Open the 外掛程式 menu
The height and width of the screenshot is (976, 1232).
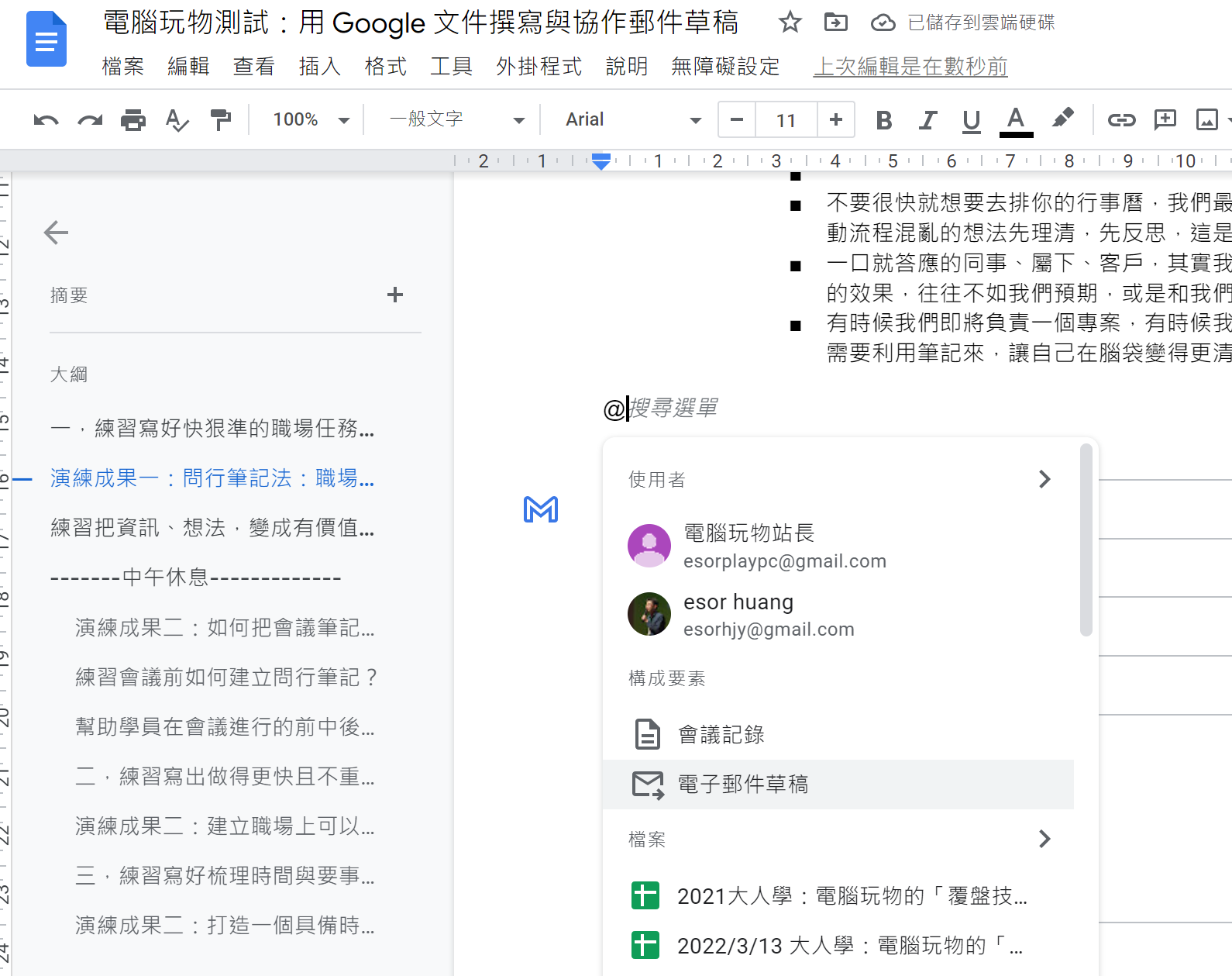click(539, 67)
